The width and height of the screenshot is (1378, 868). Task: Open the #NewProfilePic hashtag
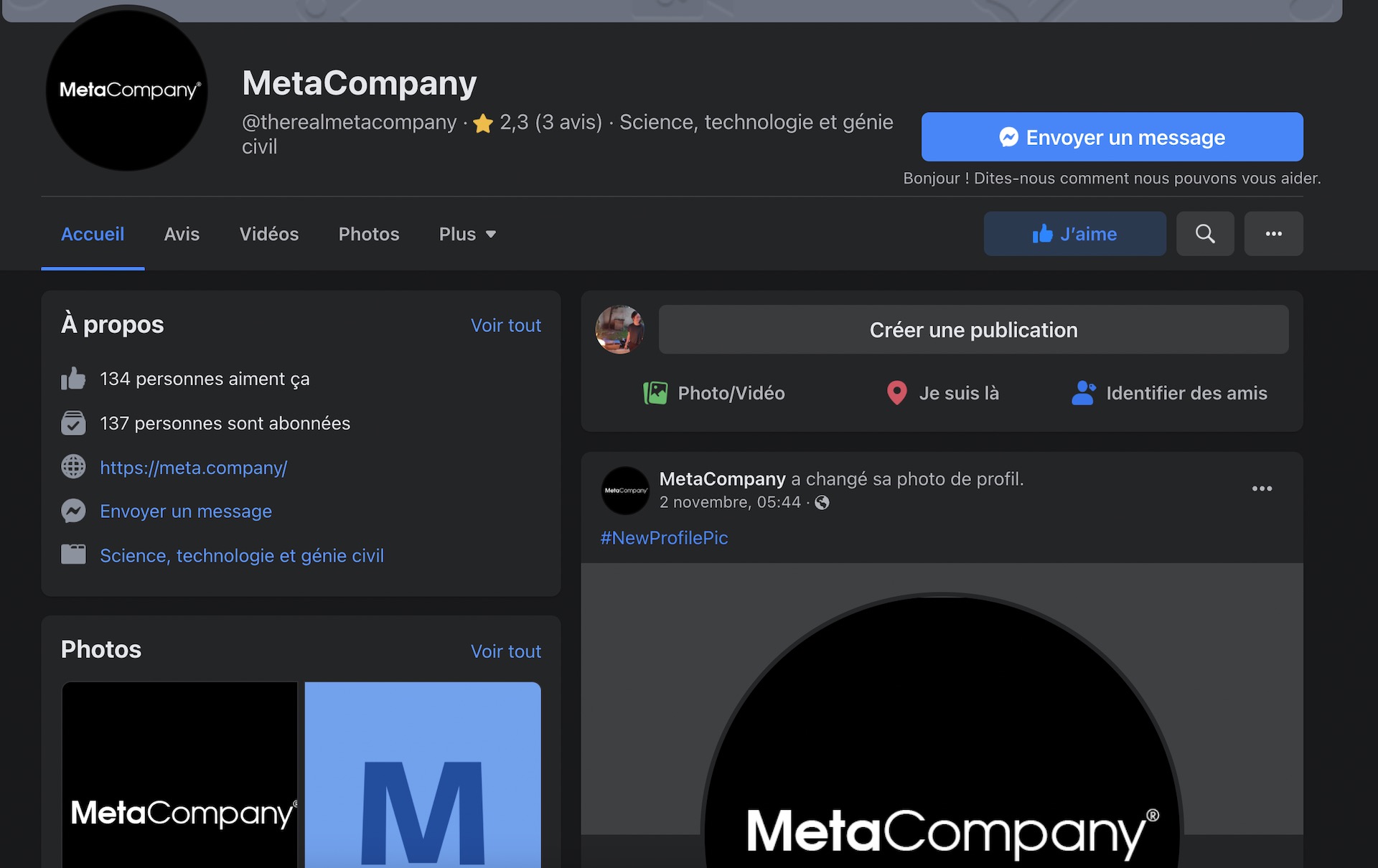664,538
